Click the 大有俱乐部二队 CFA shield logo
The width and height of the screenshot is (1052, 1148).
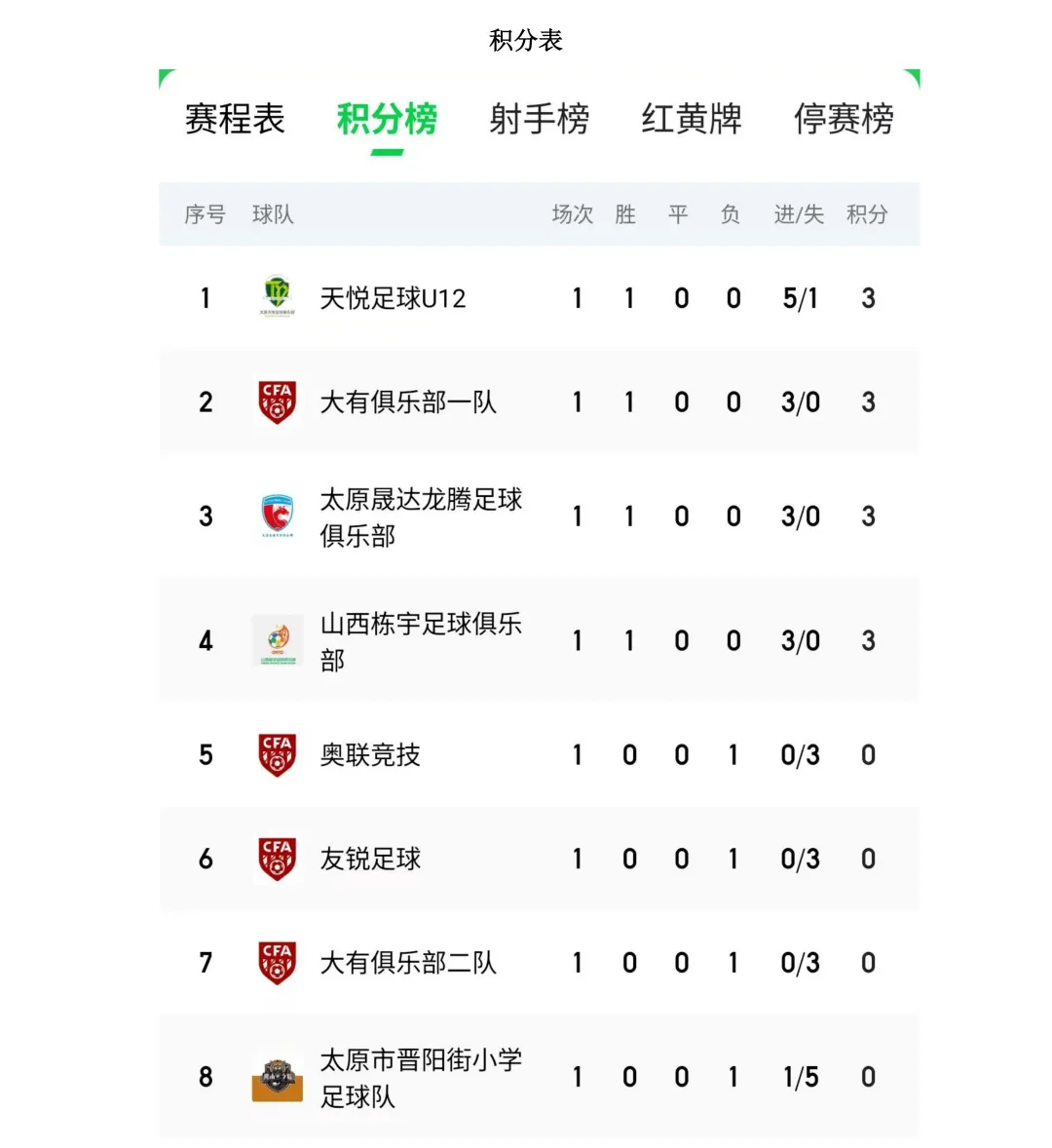(x=278, y=963)
